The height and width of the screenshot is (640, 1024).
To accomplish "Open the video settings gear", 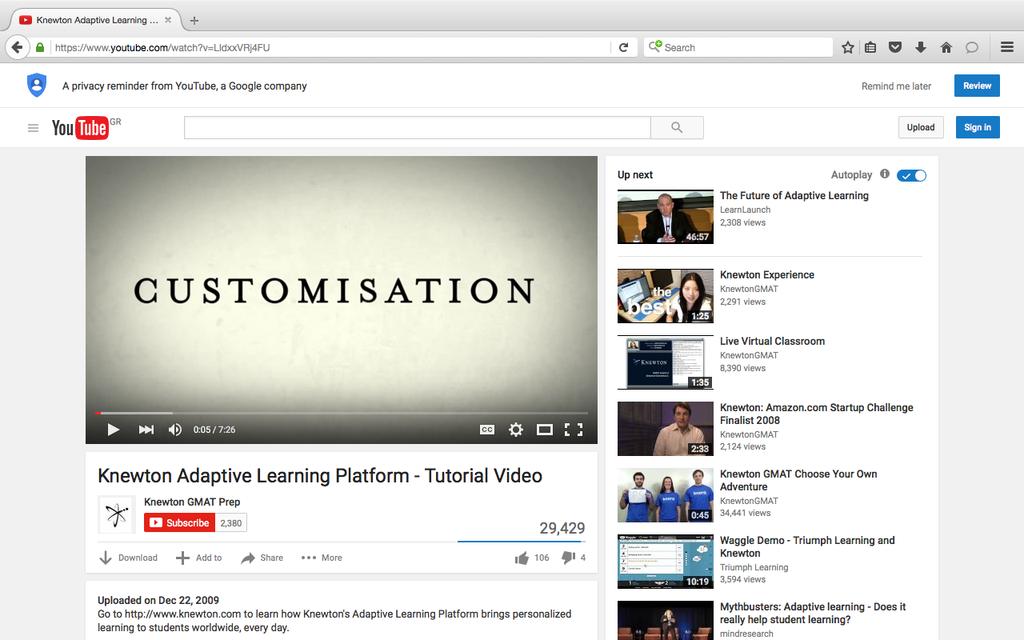I will [516, 429].
